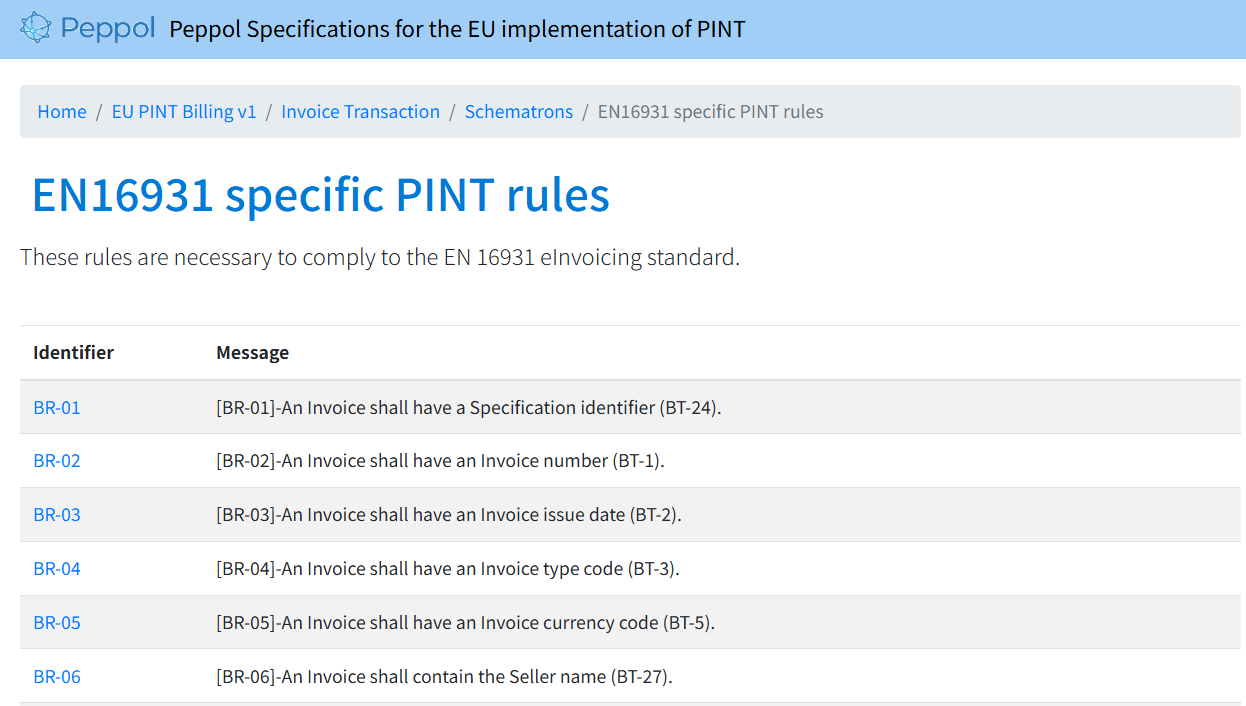Click the Peppol logo icon
This screenshot has height=706, width=1246.
(x=36, y=28)
